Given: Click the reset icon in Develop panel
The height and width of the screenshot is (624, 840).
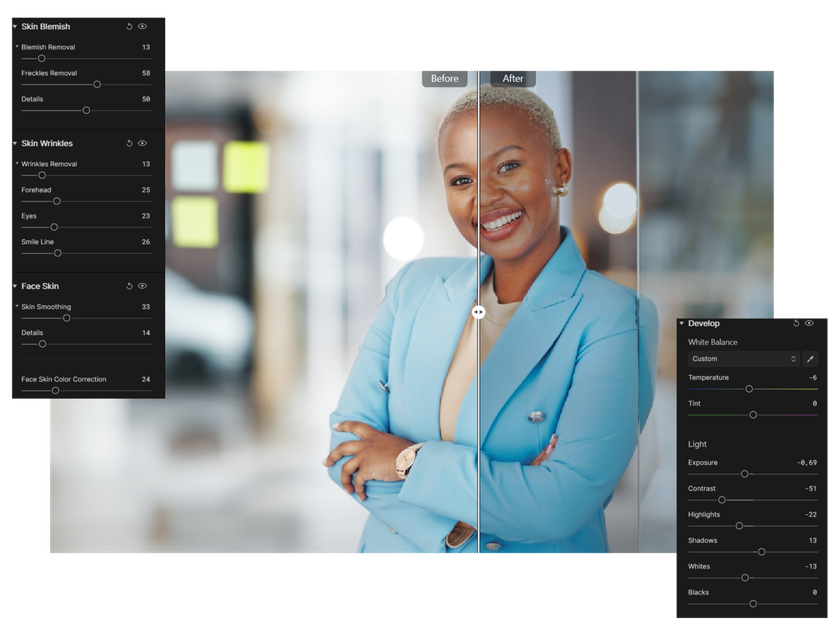Looking at the screenshot, I should pyautogui.click(x=796, y=323).
